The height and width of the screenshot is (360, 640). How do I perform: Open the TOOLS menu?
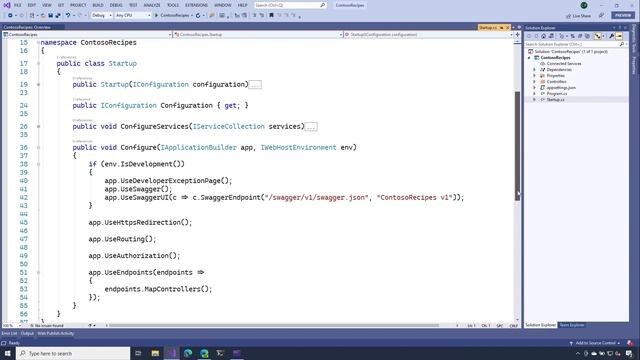click(173, 5)
